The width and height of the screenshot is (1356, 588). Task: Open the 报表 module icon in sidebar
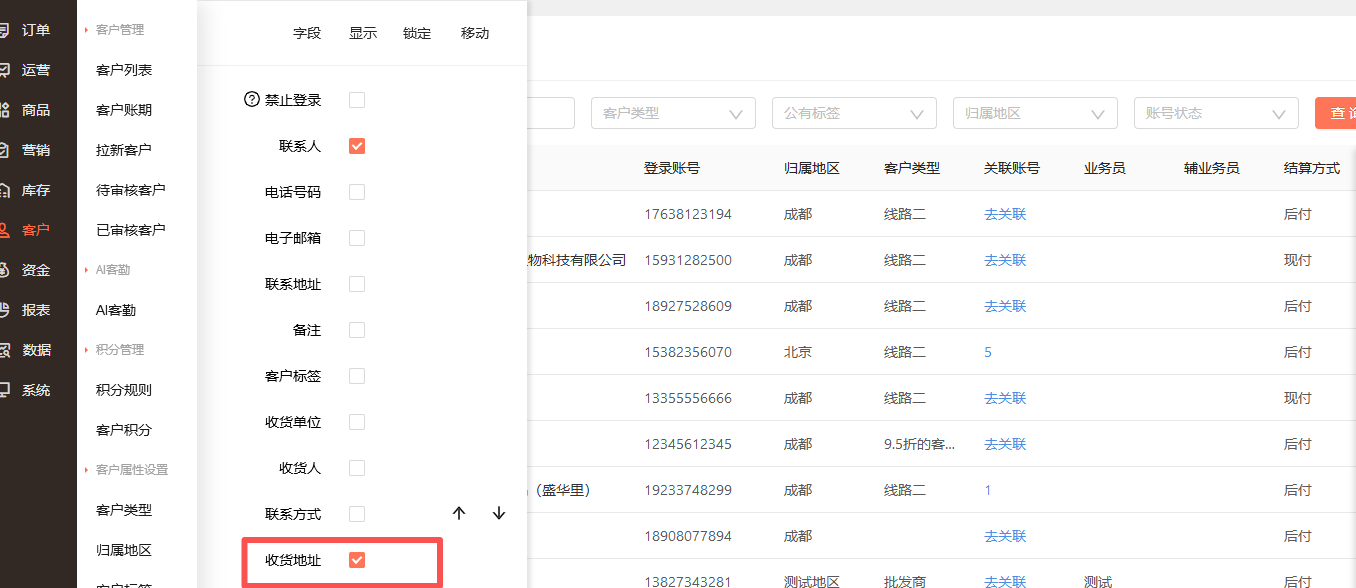(5, 310)
